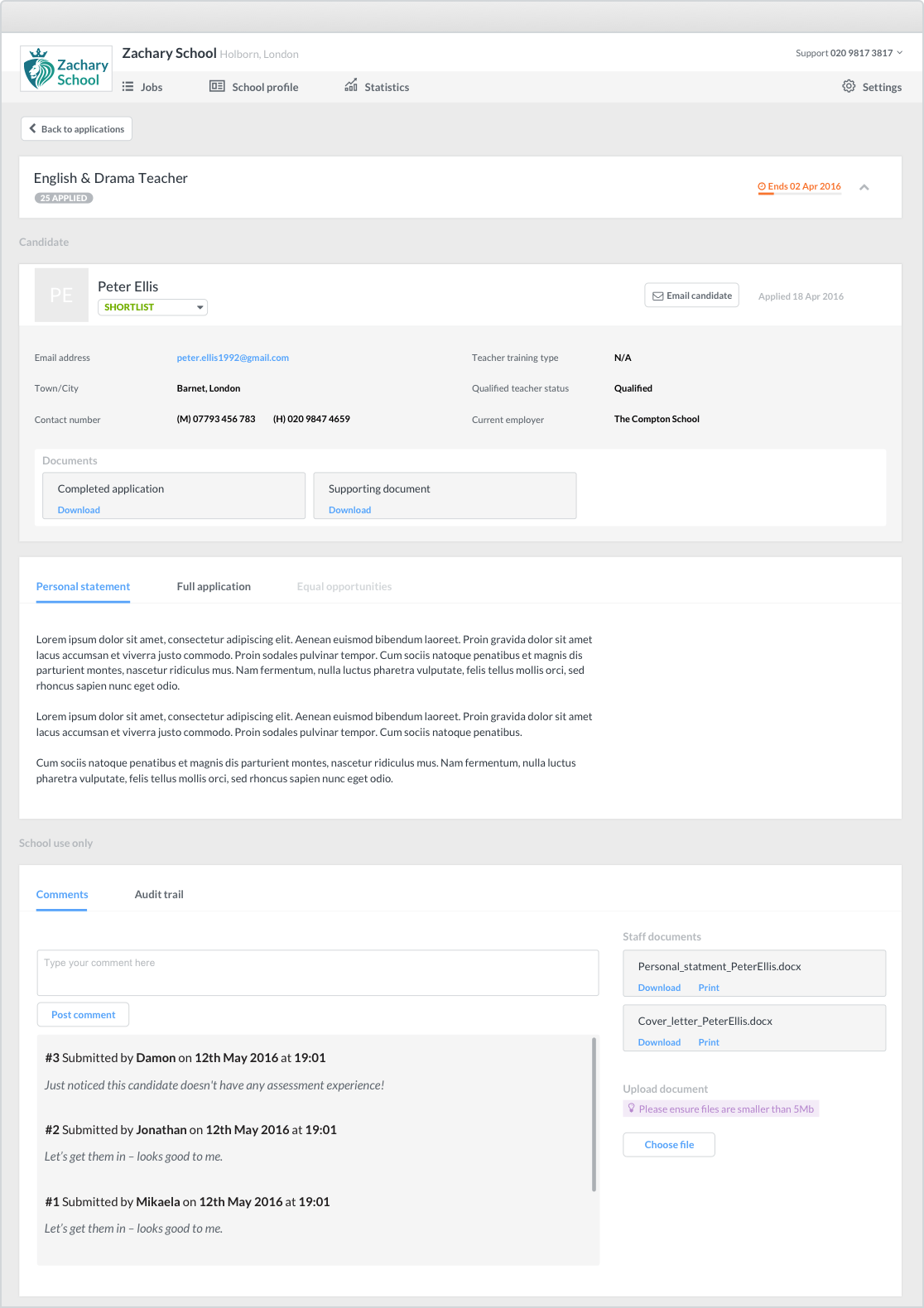Image resolution: width=924 pixels, height=1308 pixels.
Task: Switch to the Audit trail tab
Action: point(159,895)
